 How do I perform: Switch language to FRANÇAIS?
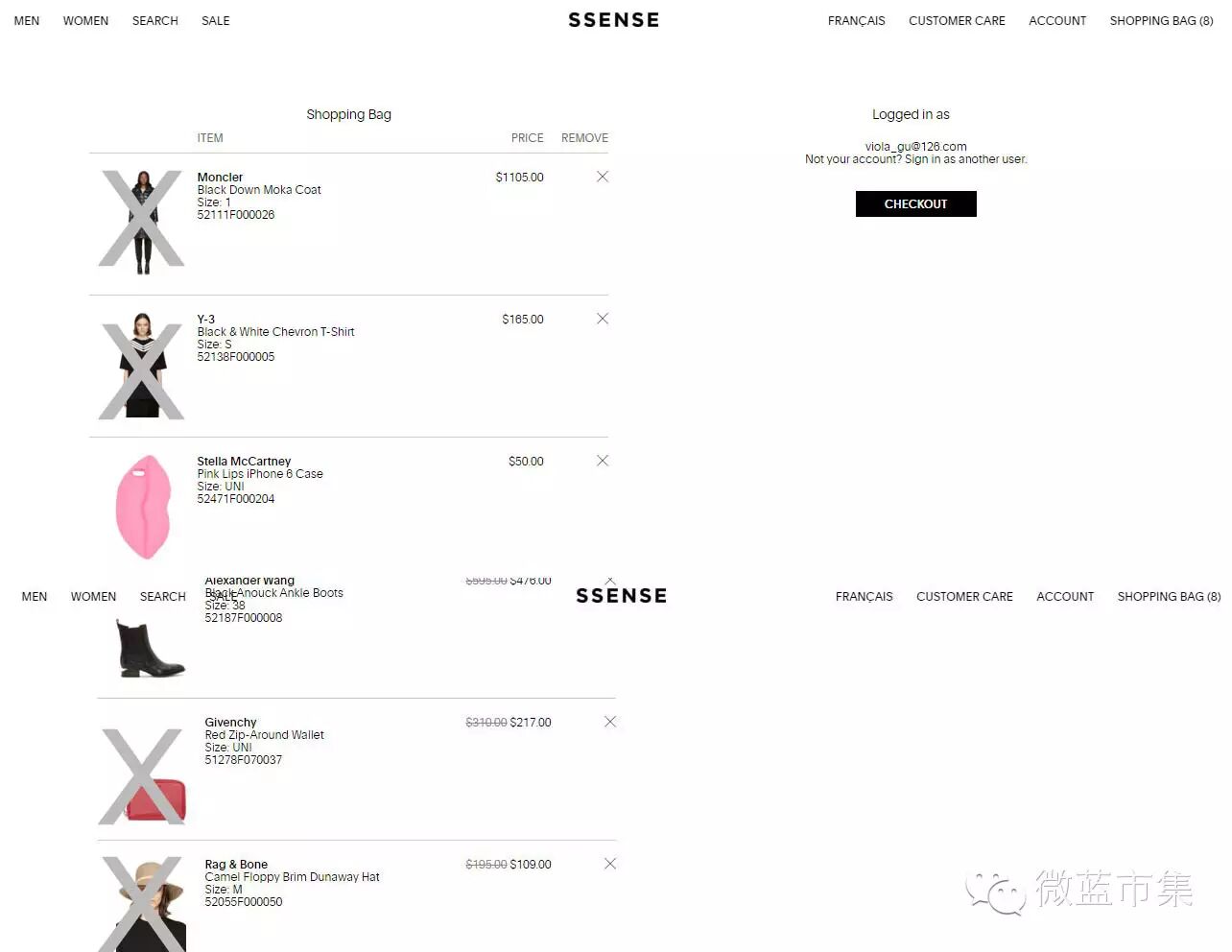[857, 20]
